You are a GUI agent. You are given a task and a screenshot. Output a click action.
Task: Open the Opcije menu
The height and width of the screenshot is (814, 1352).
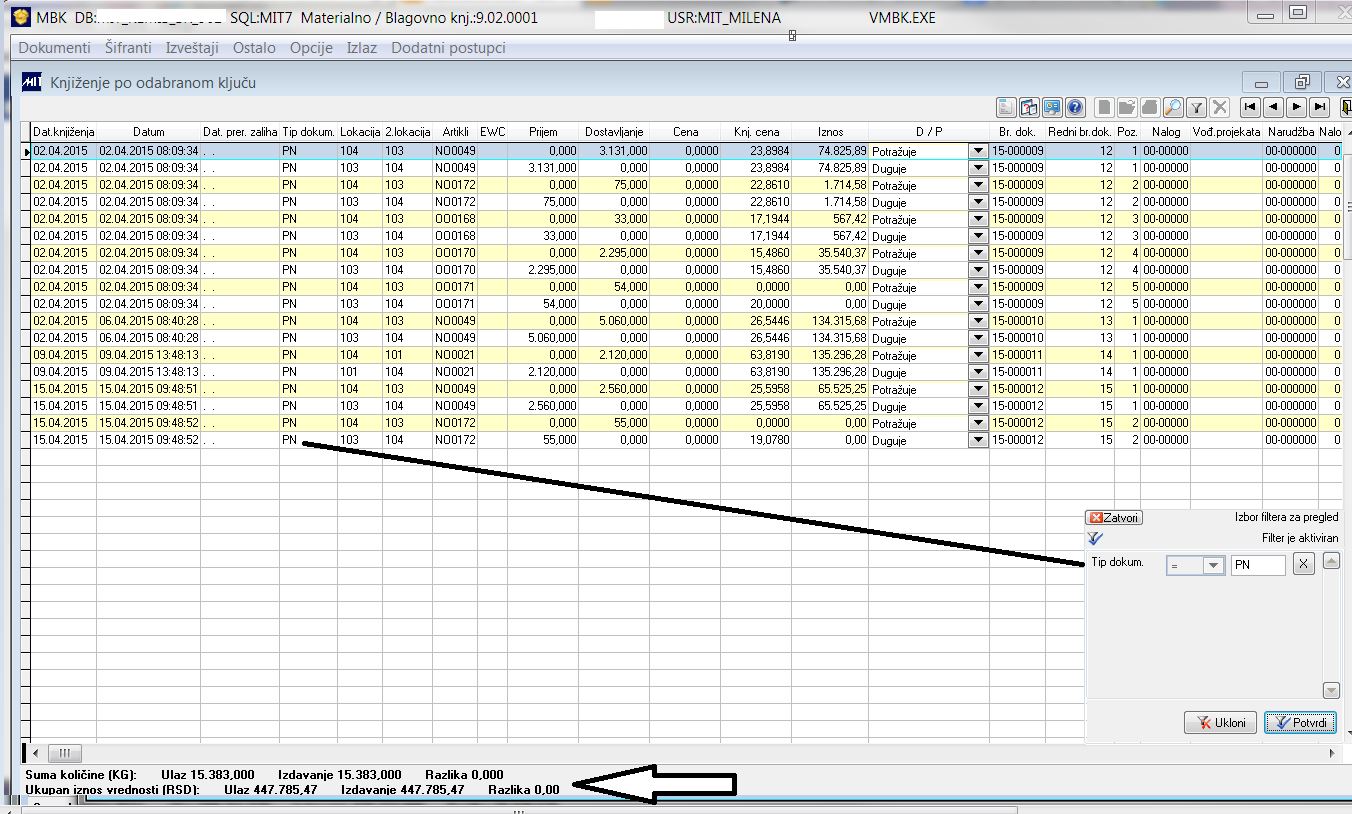pyautogui.click(x=311, y=48)
